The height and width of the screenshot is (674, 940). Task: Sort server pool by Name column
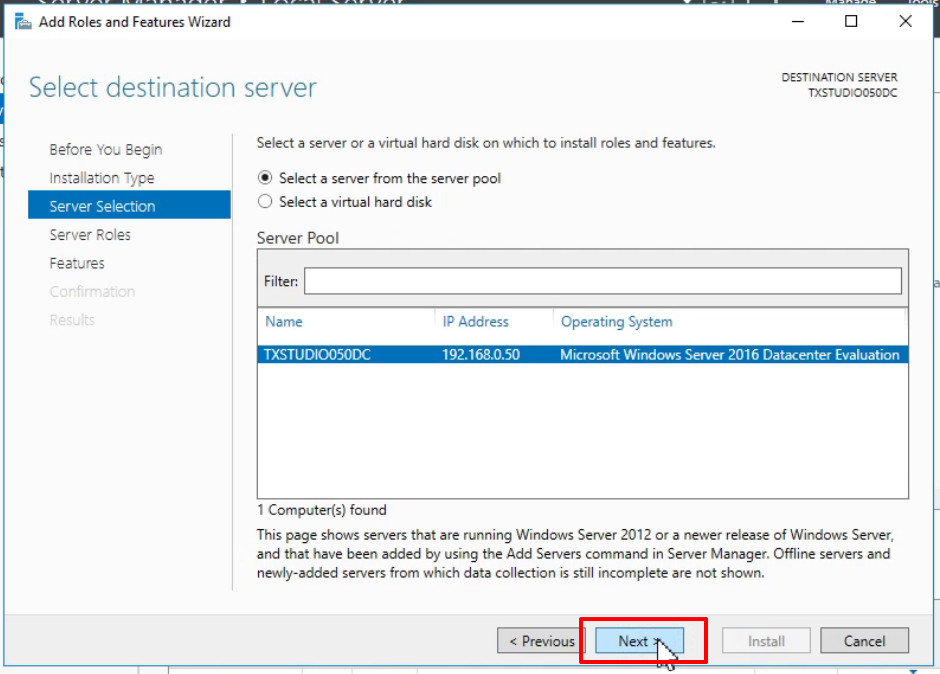(x=284, y=321)
